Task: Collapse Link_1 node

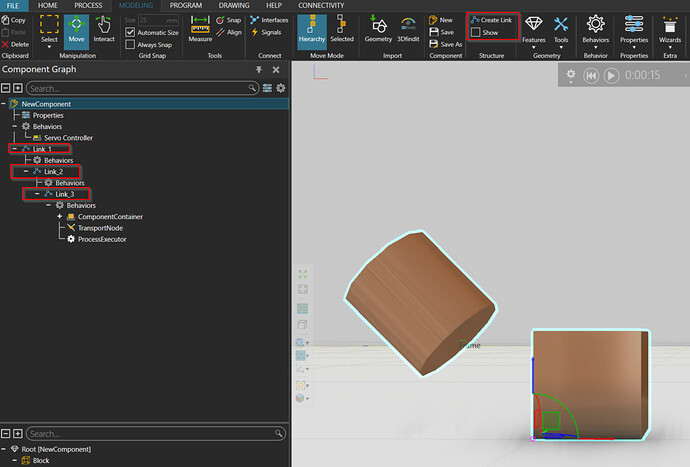Action: (x=15, y=149)
